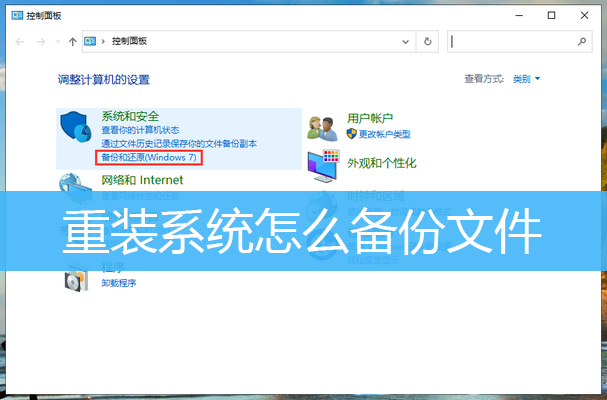Click the refresh icon beside address bar

[x=427, y=41]
